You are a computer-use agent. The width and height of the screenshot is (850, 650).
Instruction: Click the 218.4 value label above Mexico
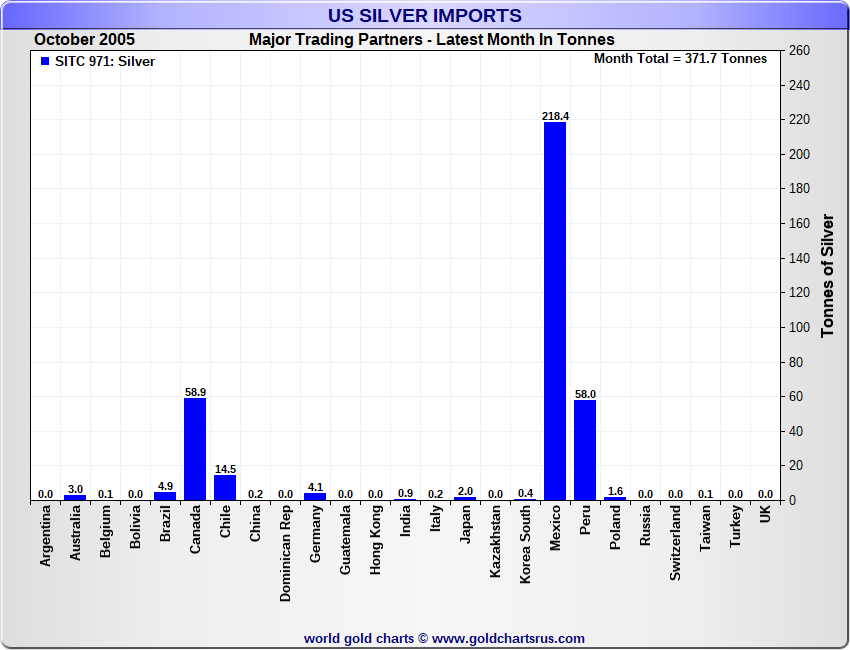pos(555,116)
